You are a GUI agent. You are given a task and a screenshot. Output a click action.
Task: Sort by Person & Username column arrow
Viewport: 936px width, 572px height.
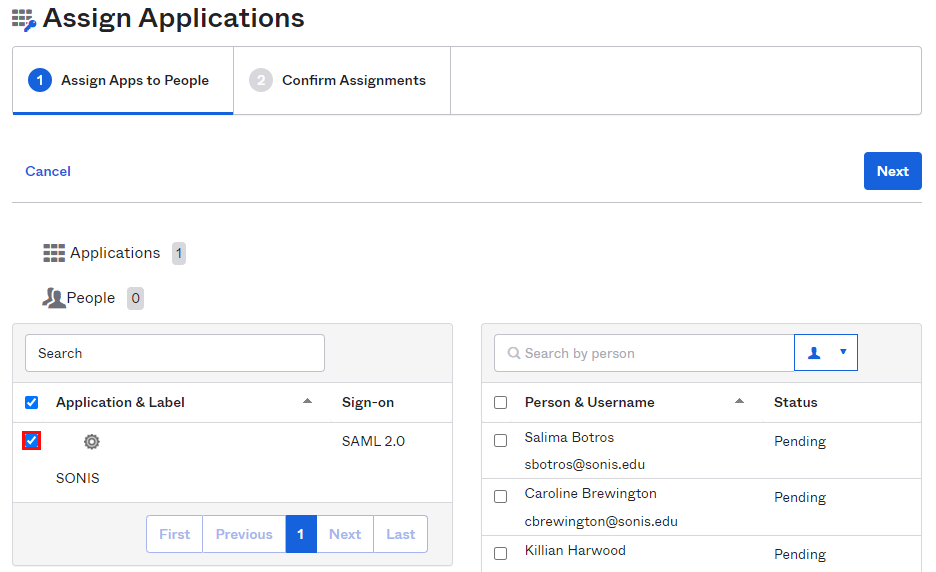click(739, 401)
